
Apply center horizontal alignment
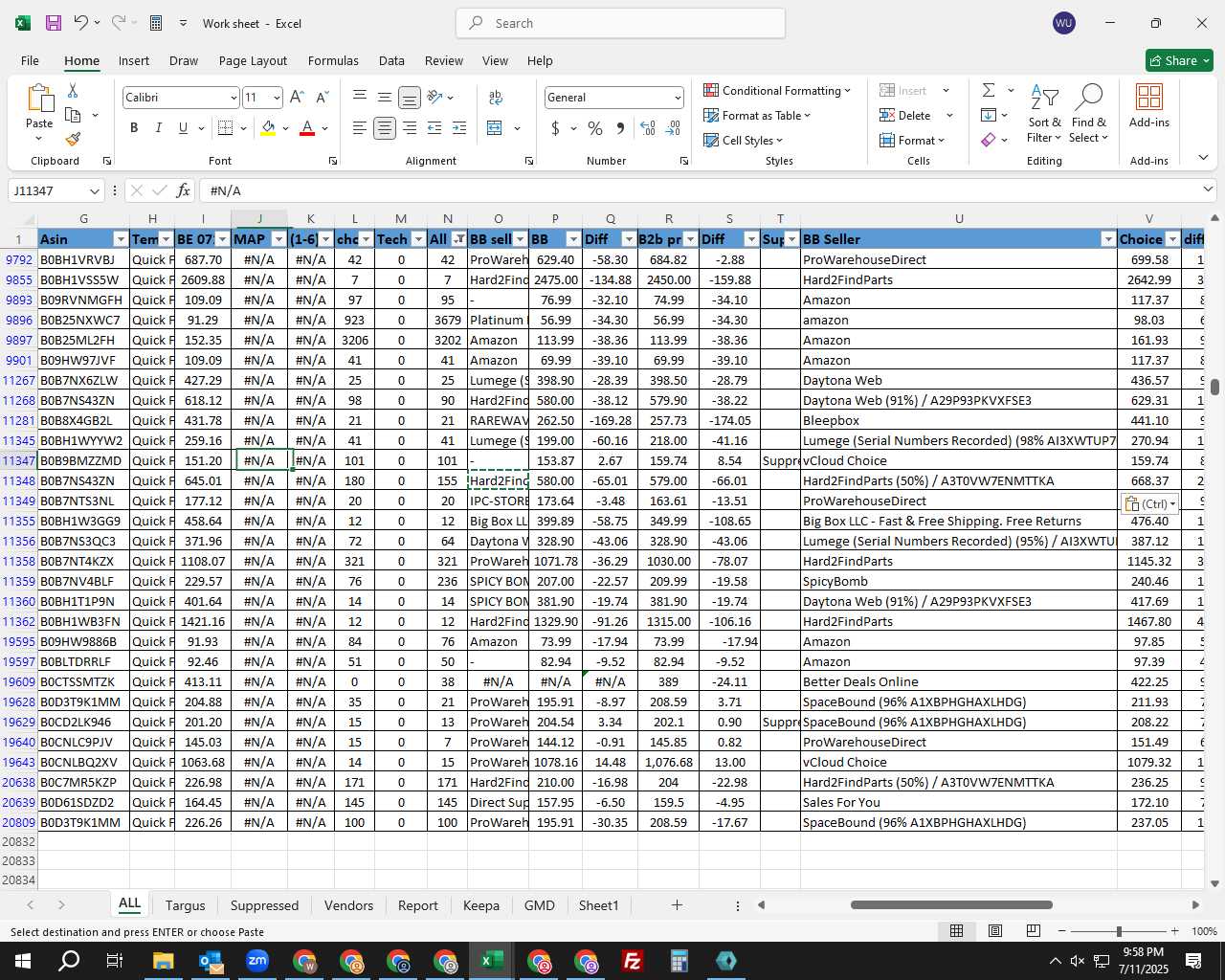385,128
